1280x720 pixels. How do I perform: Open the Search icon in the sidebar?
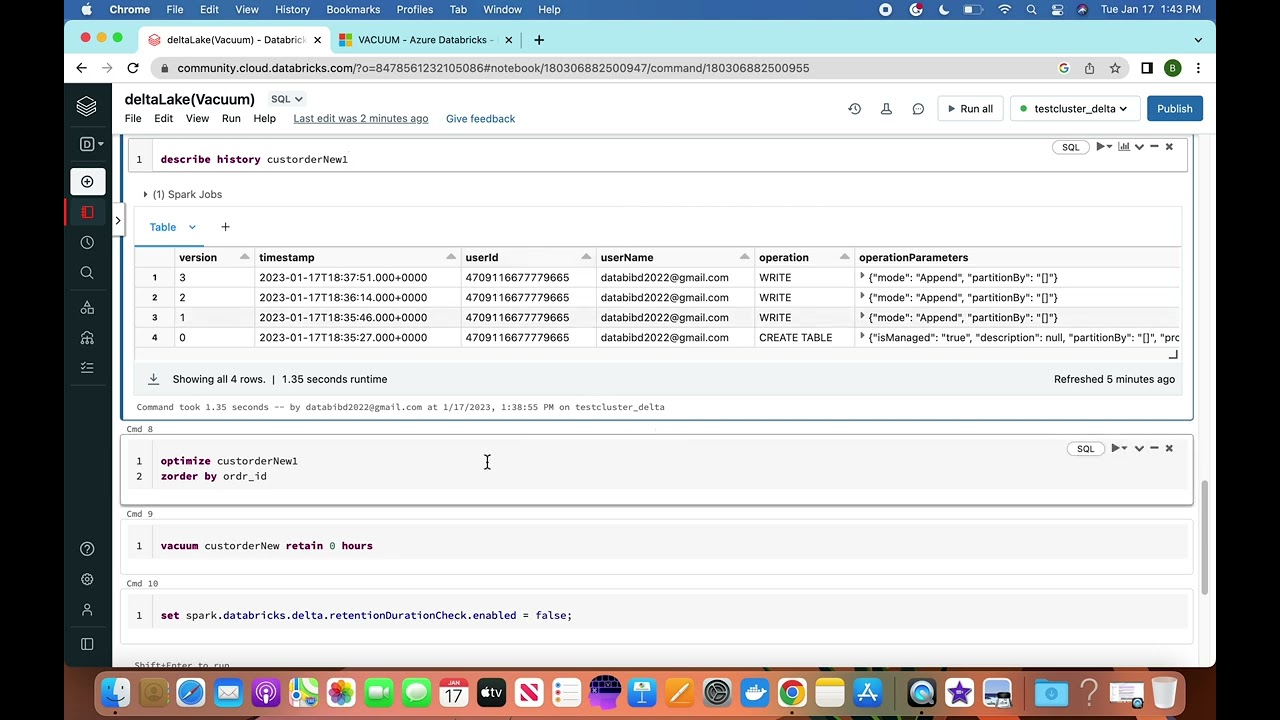87,272
